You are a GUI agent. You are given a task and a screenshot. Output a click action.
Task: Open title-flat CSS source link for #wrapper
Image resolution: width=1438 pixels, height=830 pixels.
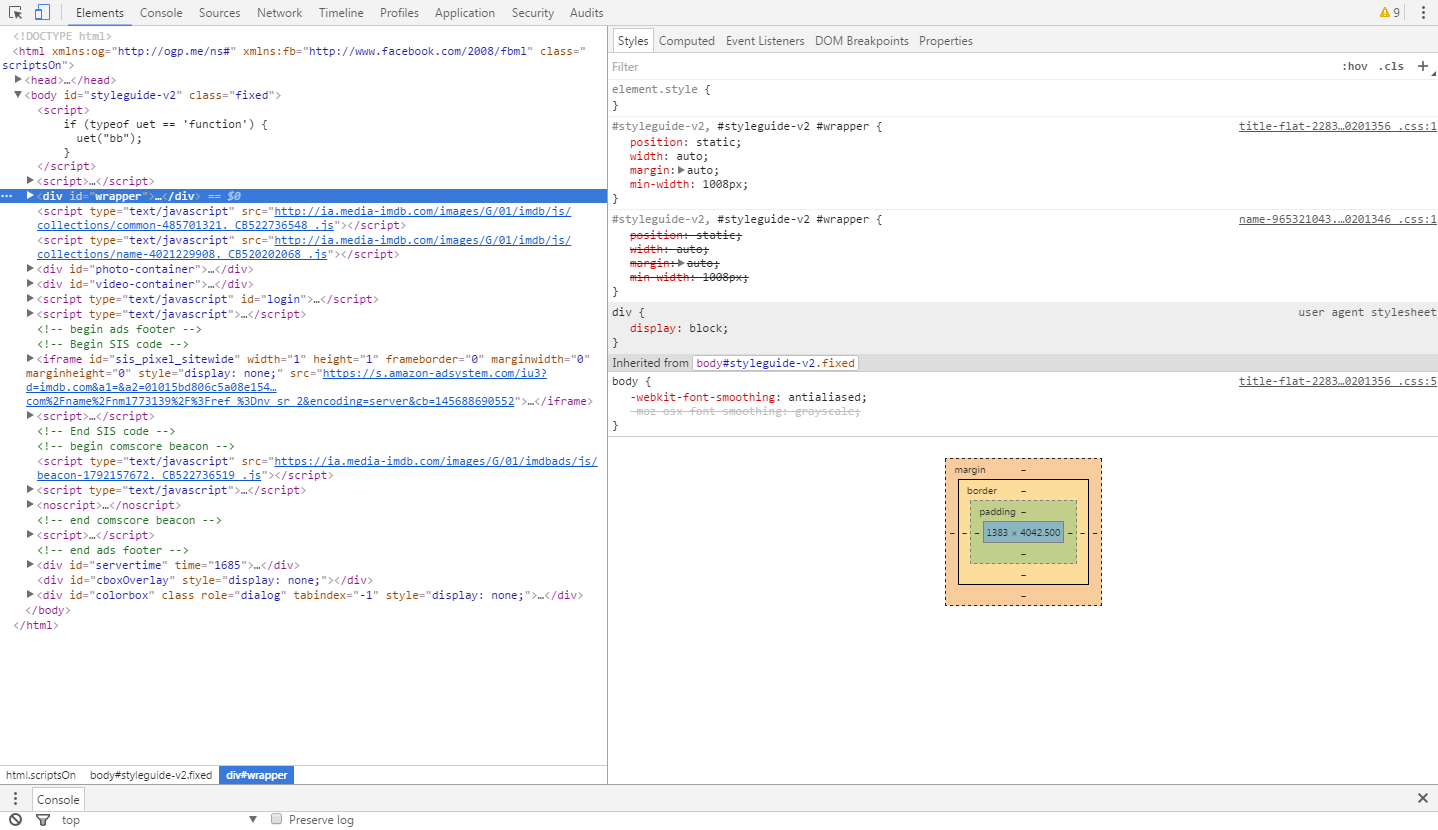[x=1337, y=127]
